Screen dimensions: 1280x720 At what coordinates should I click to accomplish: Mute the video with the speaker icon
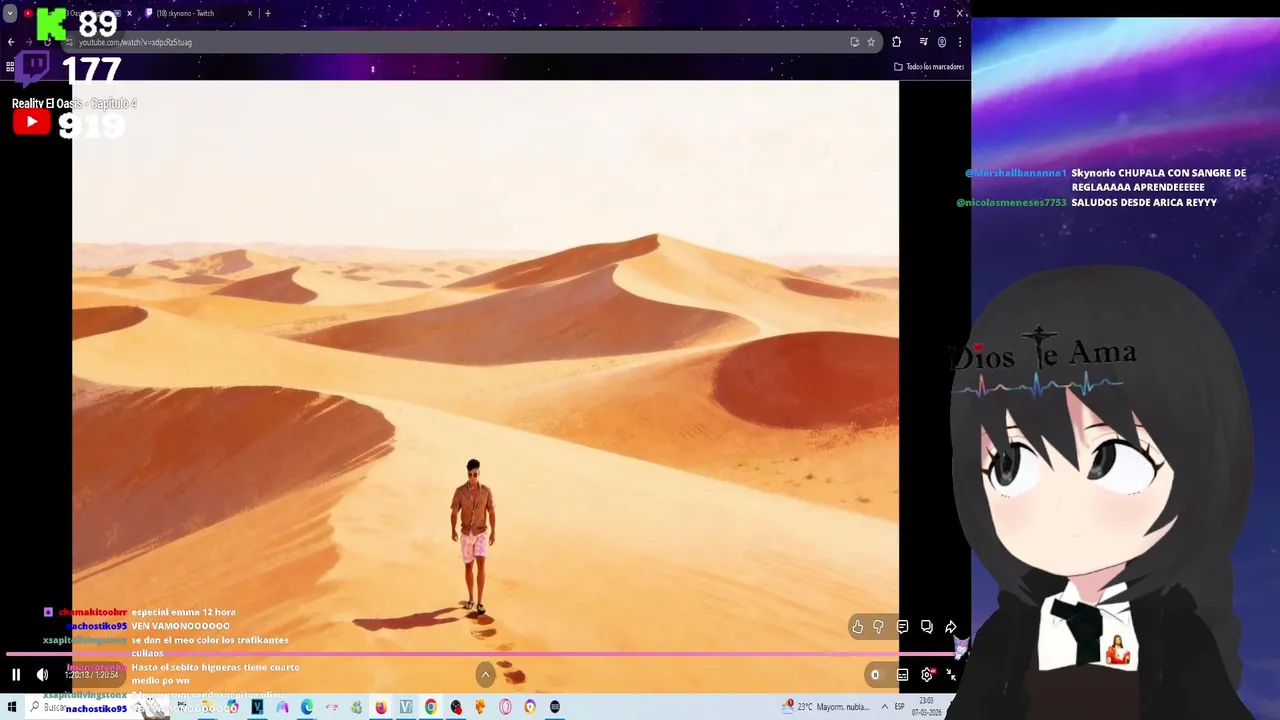point(42,675)
